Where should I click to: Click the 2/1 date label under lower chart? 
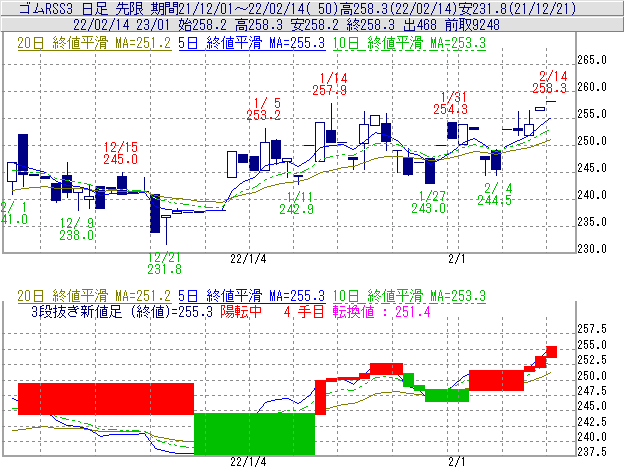point(456,462)
